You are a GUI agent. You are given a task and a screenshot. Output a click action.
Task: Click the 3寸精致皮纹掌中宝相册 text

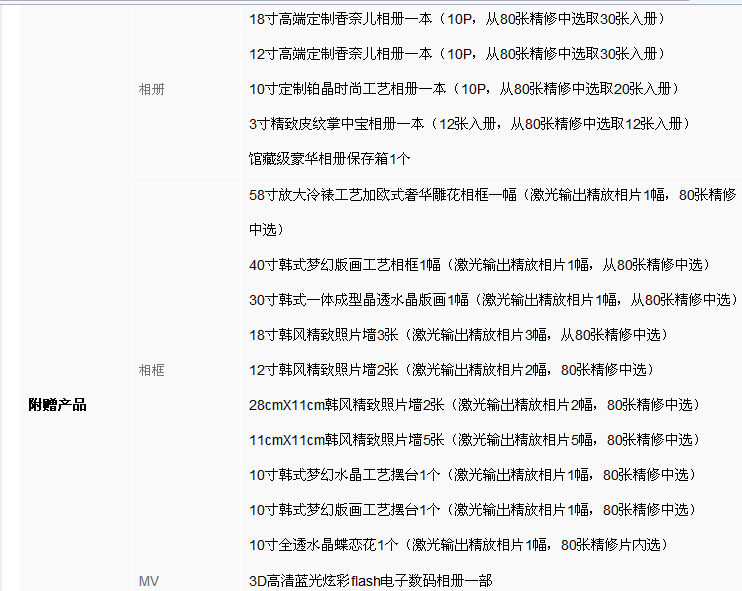pyautogui.click(x=470, y=124)
